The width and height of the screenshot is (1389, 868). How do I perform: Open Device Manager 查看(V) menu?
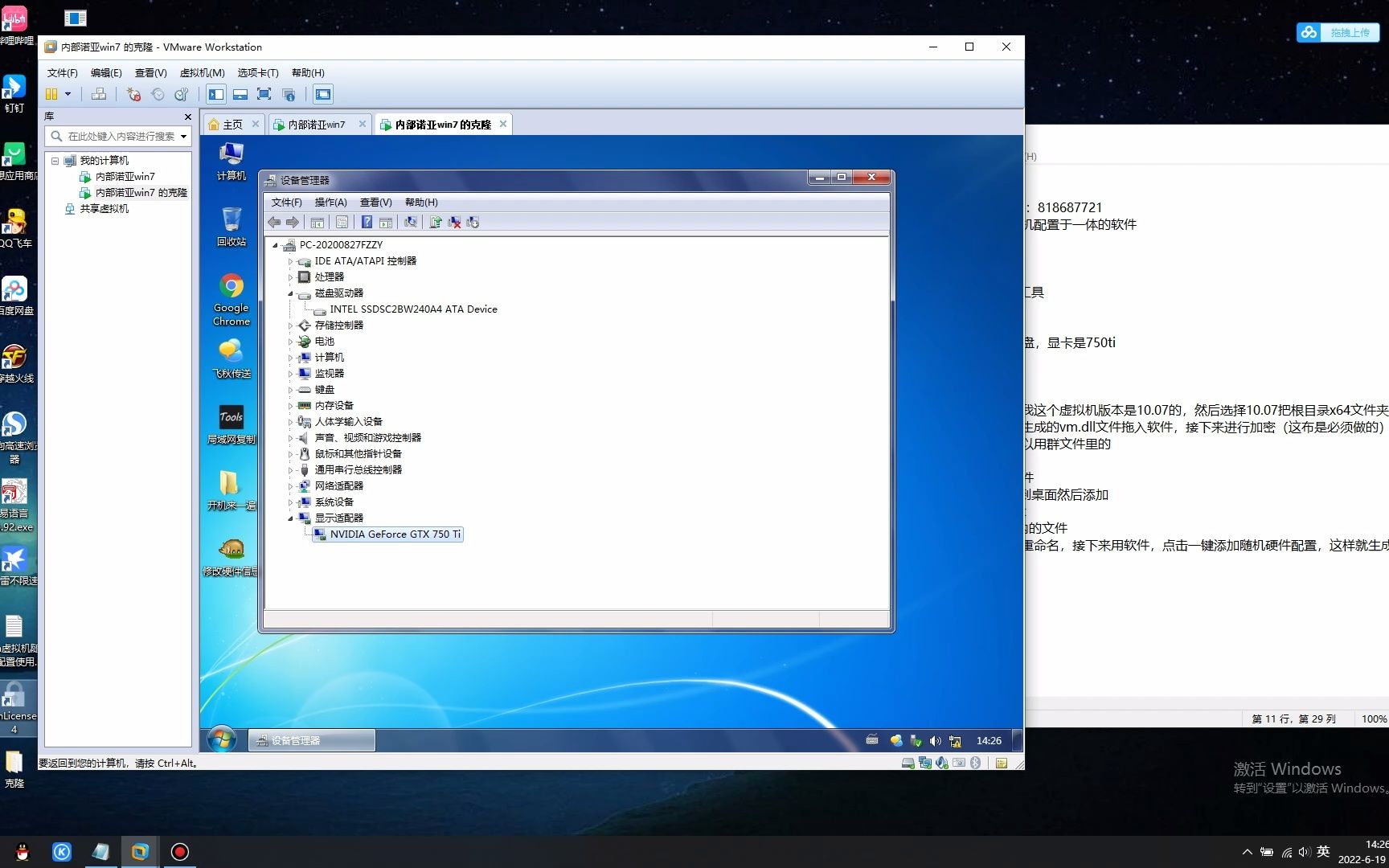(x=375, y=203)
